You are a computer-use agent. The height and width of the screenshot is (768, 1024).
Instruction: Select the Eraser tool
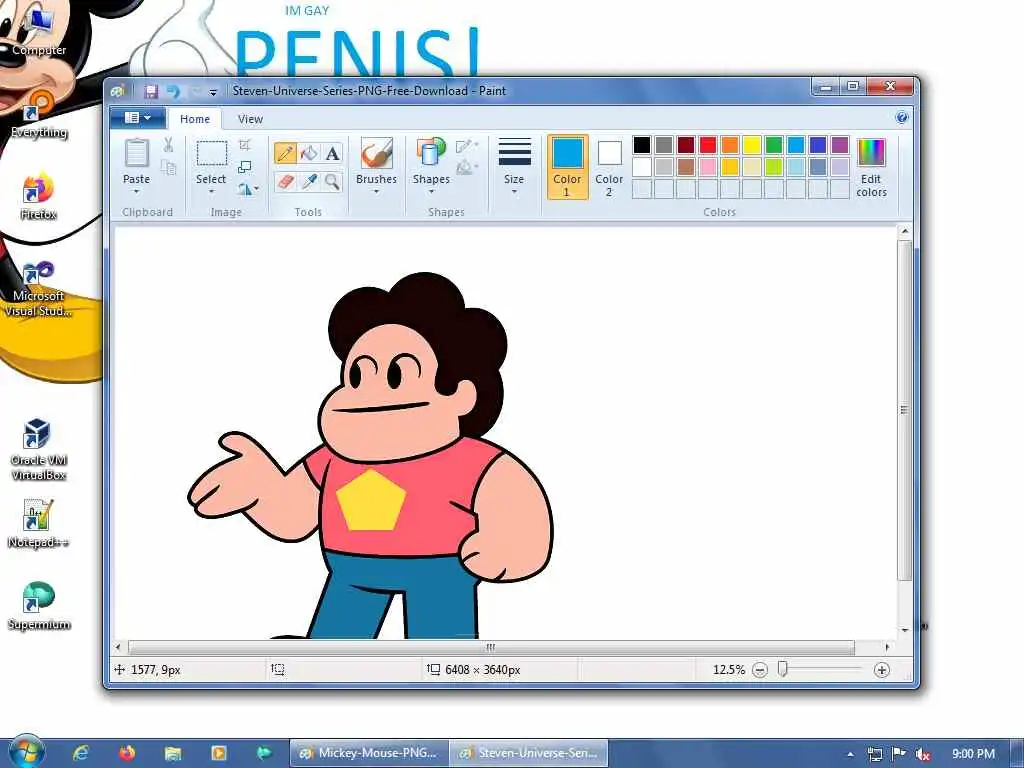click(285, 181)
